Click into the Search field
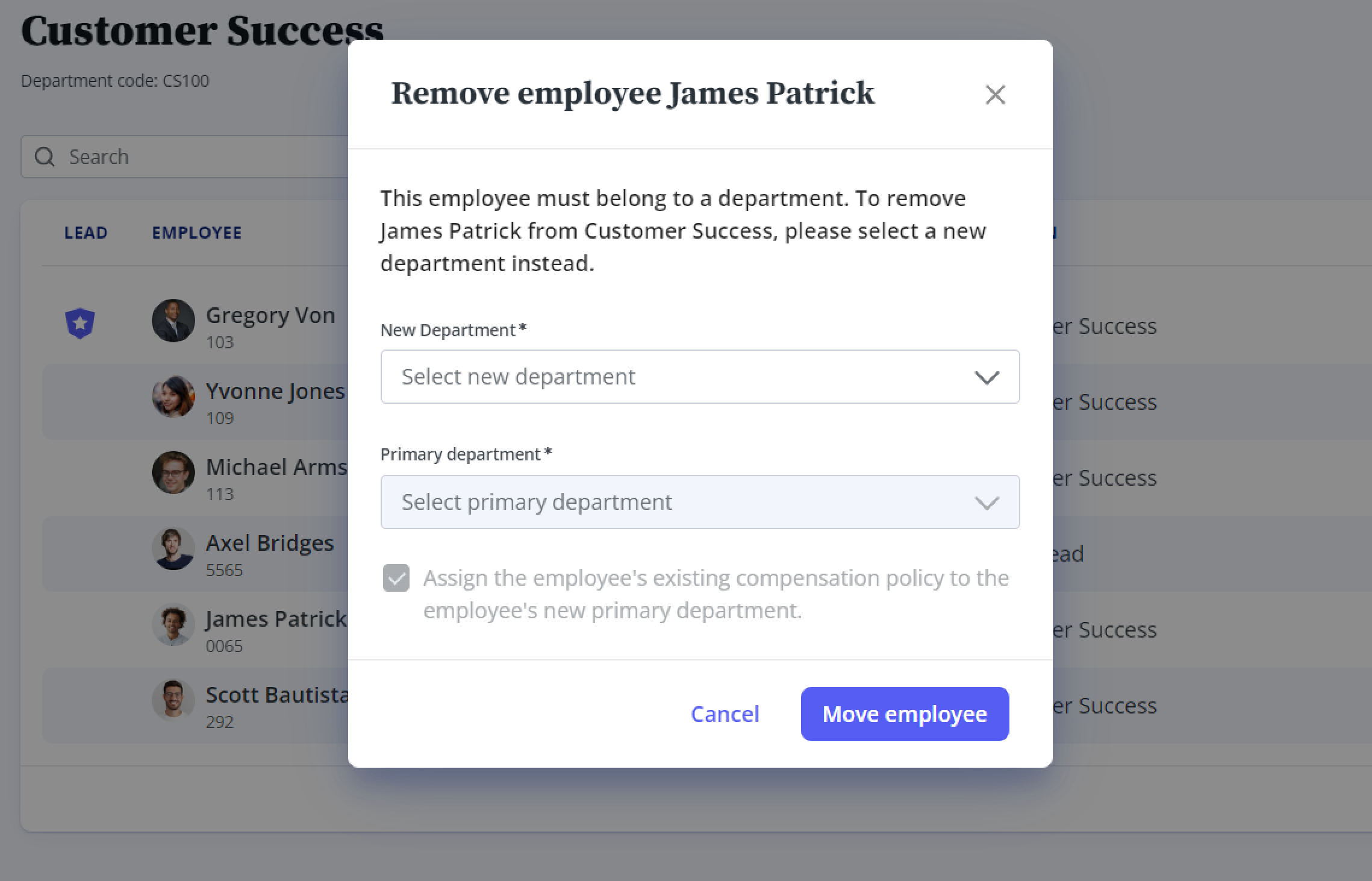 (185, 157)
